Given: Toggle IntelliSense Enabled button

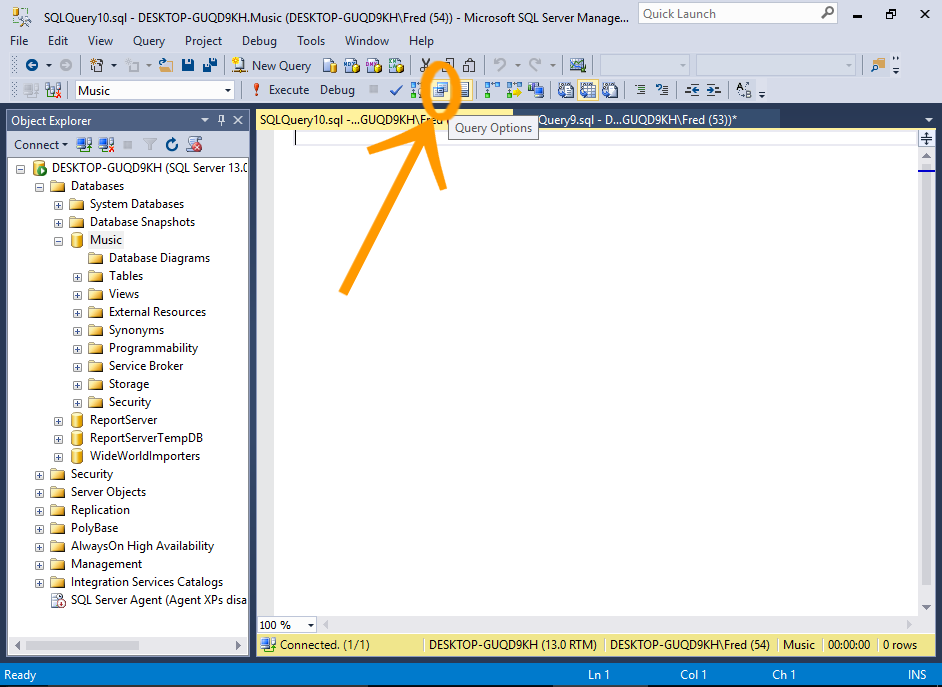Looking at the screenshot, I should click(463, 90).
